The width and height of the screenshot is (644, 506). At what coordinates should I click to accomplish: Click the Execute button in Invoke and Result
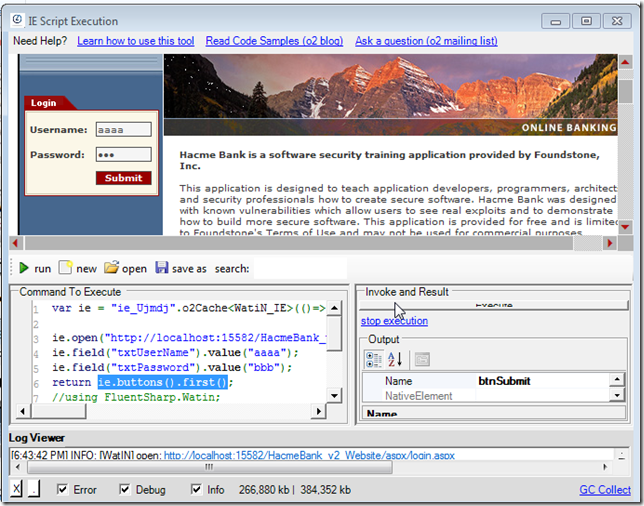494,306
